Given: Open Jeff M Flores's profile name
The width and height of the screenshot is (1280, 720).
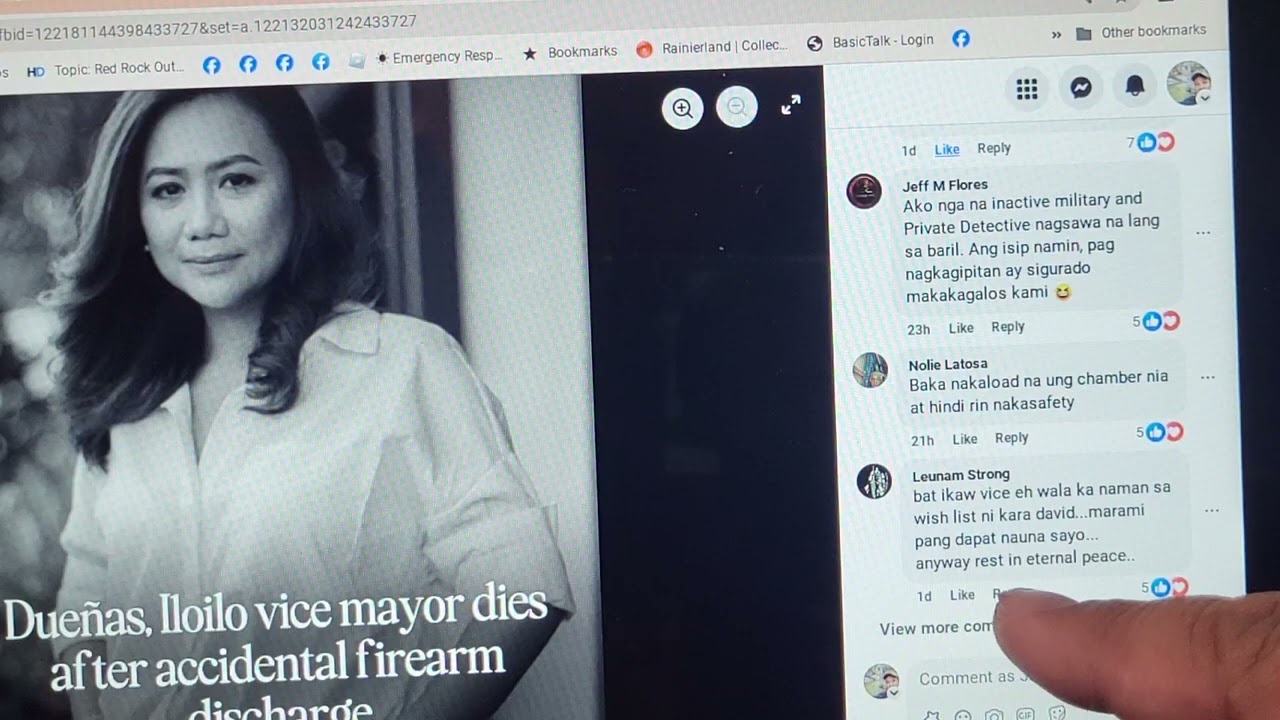Looking at the screenshot, I should (x=945, y=185).
